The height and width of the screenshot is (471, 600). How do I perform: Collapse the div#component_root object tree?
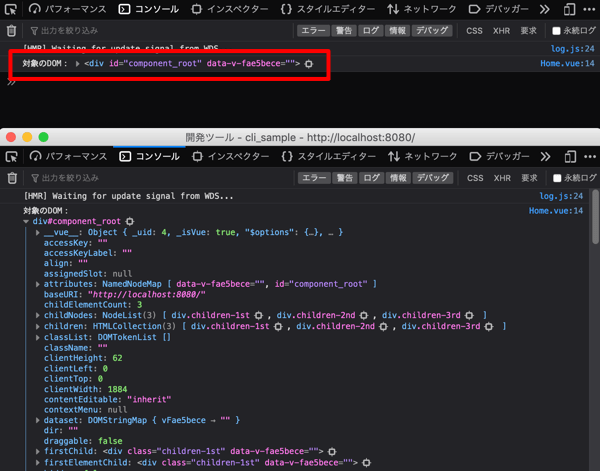[x=26, y=221]
